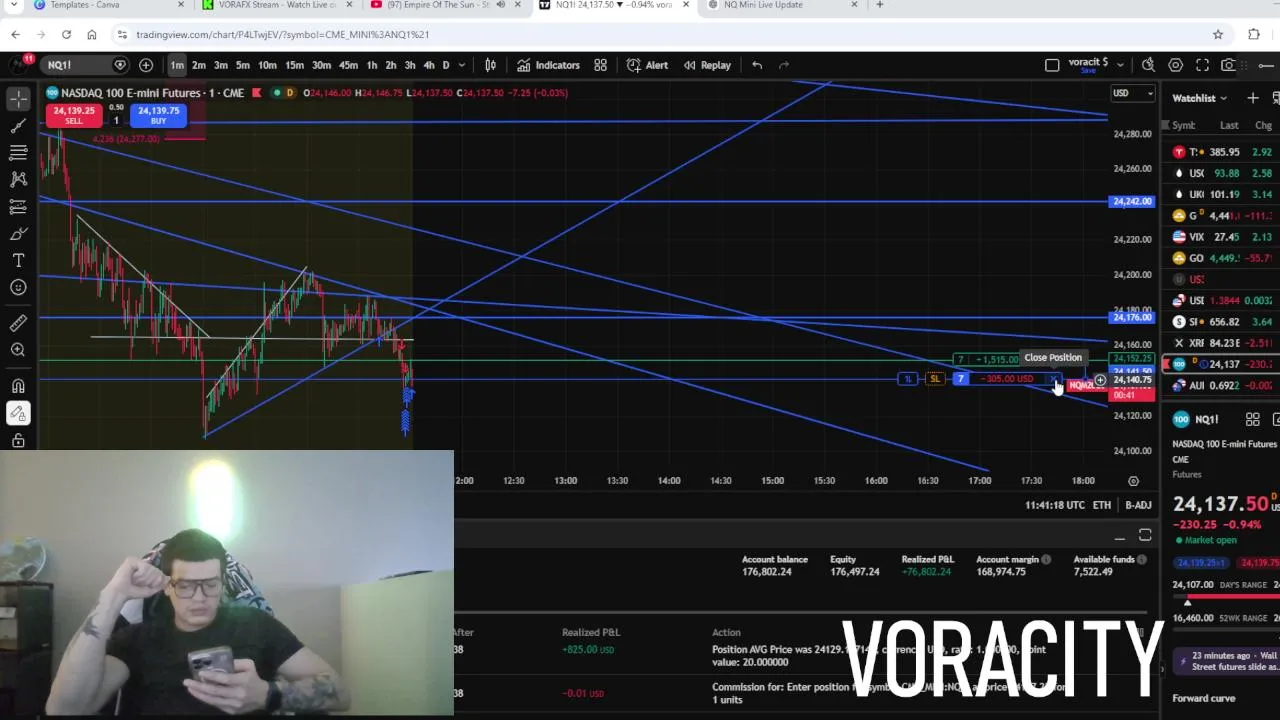The width and height of the screenshot is (1280, 720).
Task: Open the USD currency dropdown on price scale
Action: [x=1133, y=93]
